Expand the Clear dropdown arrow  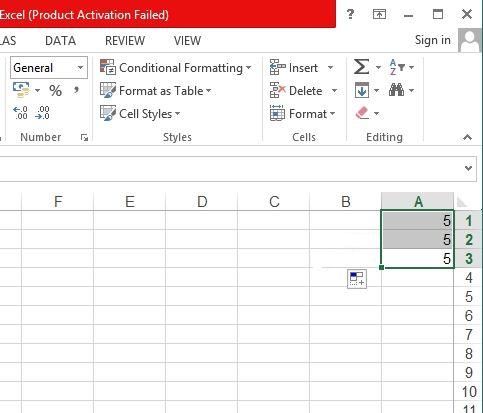[376, 113]
